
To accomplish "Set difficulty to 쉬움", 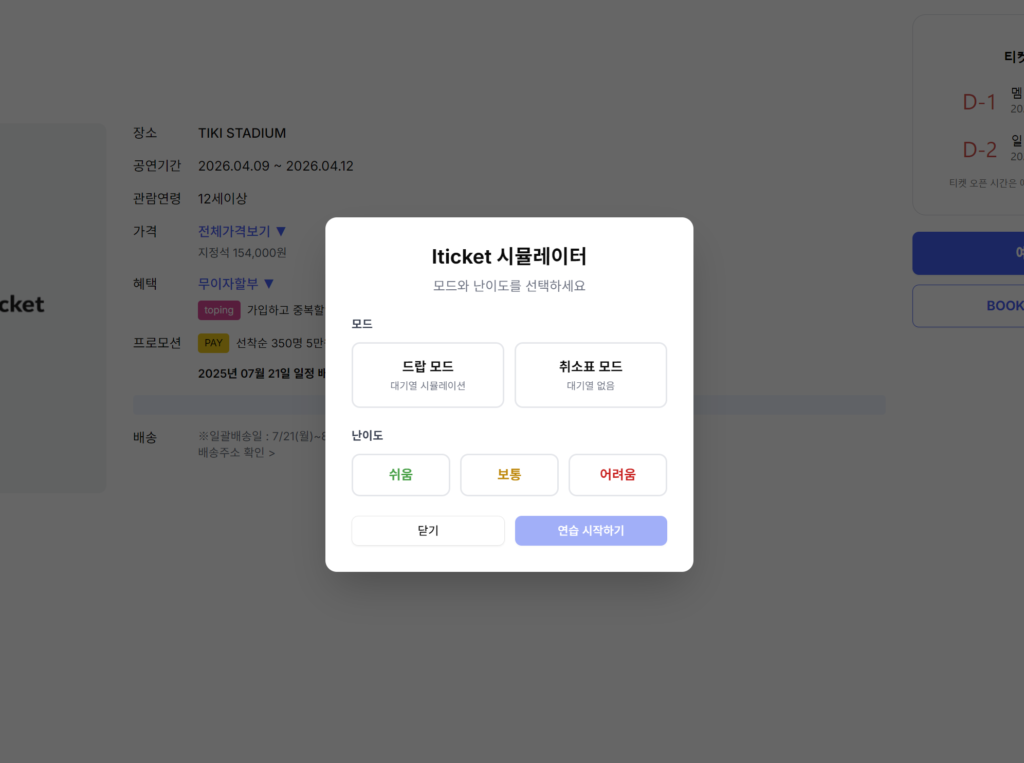I will pyautogui.click(x=400, y=475).
